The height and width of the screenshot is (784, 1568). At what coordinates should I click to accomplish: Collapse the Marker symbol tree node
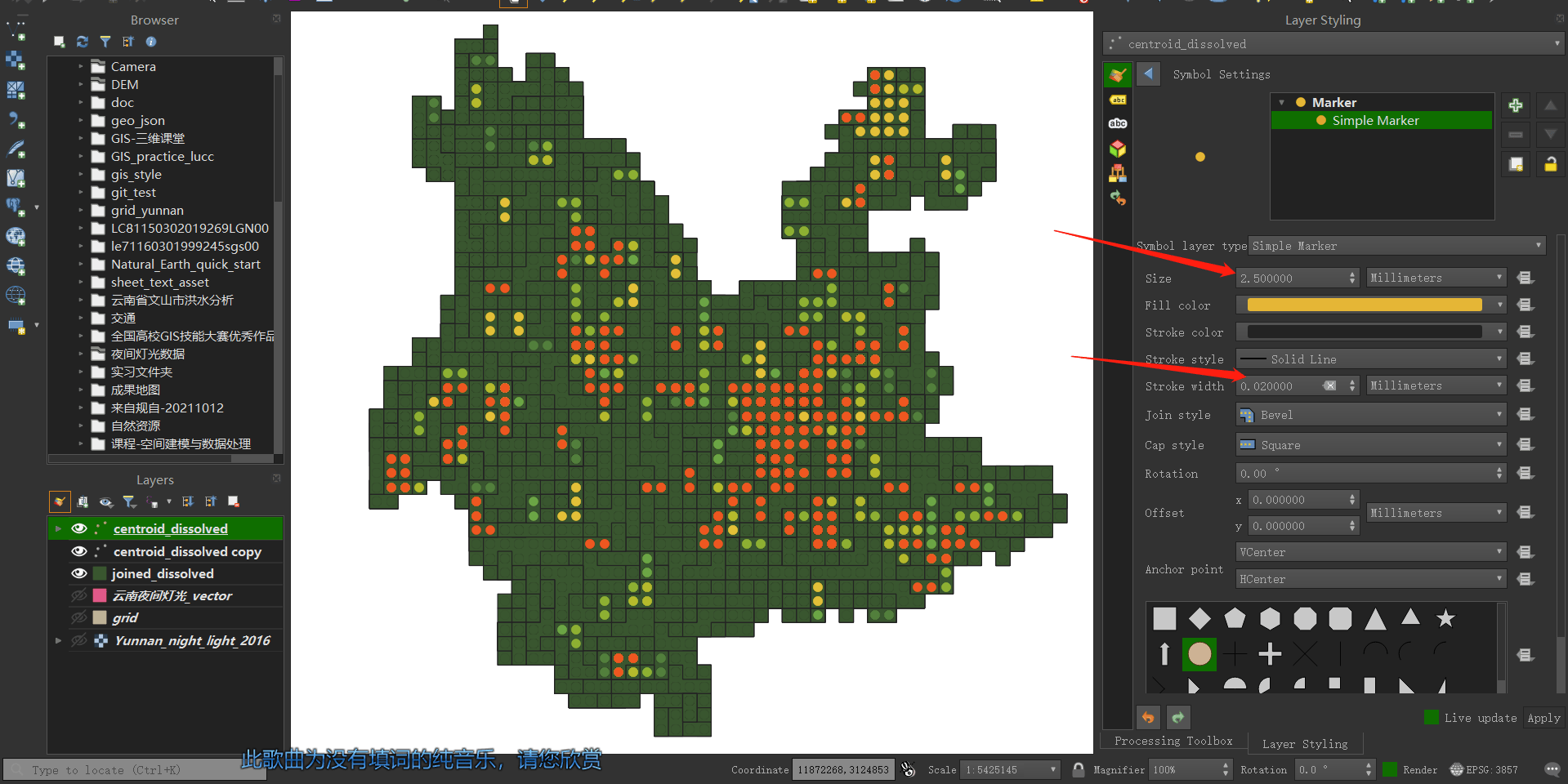(x=1281, y=103)
